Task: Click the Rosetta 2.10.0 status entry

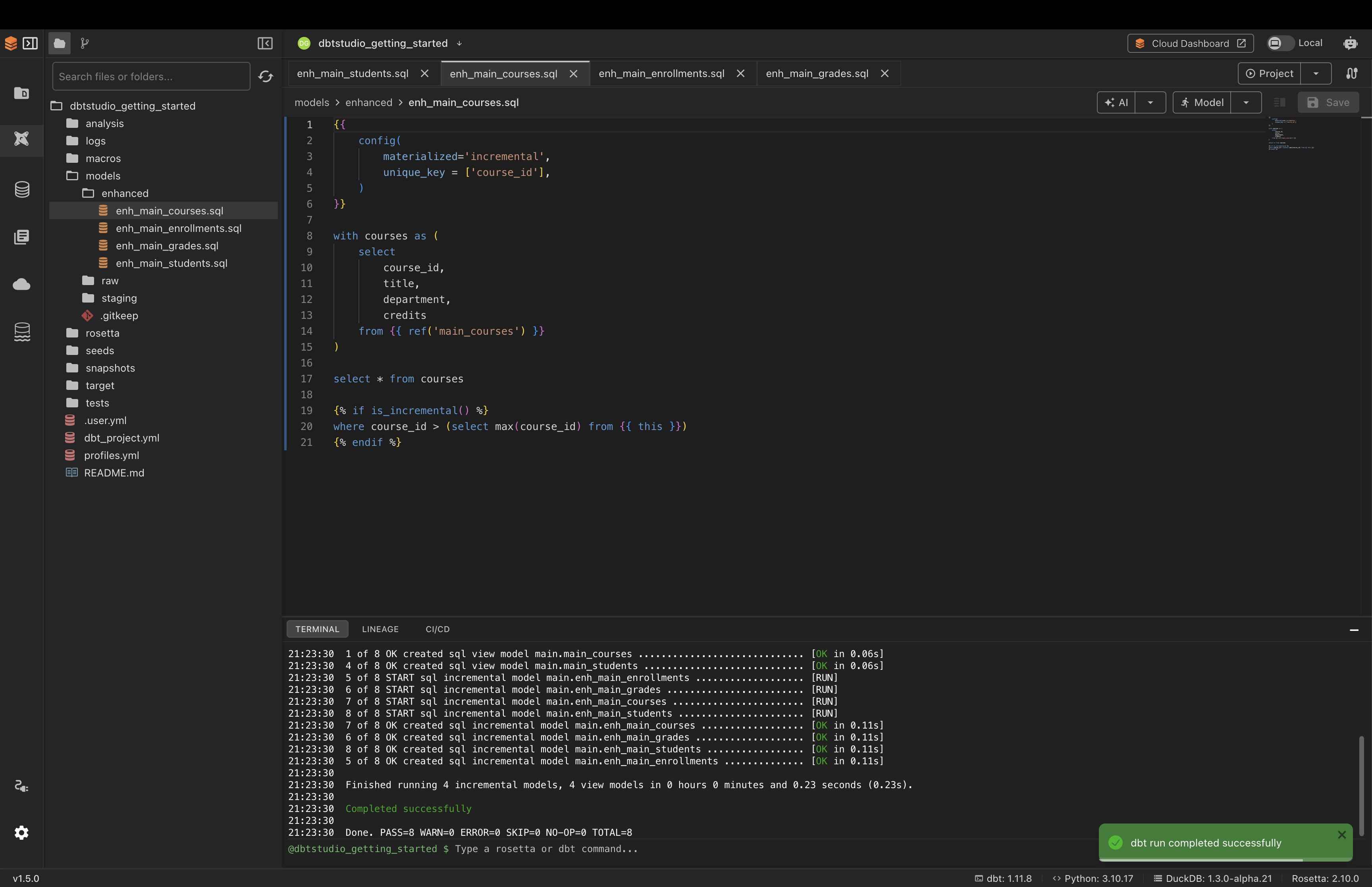Action: tap(1325, 878)
